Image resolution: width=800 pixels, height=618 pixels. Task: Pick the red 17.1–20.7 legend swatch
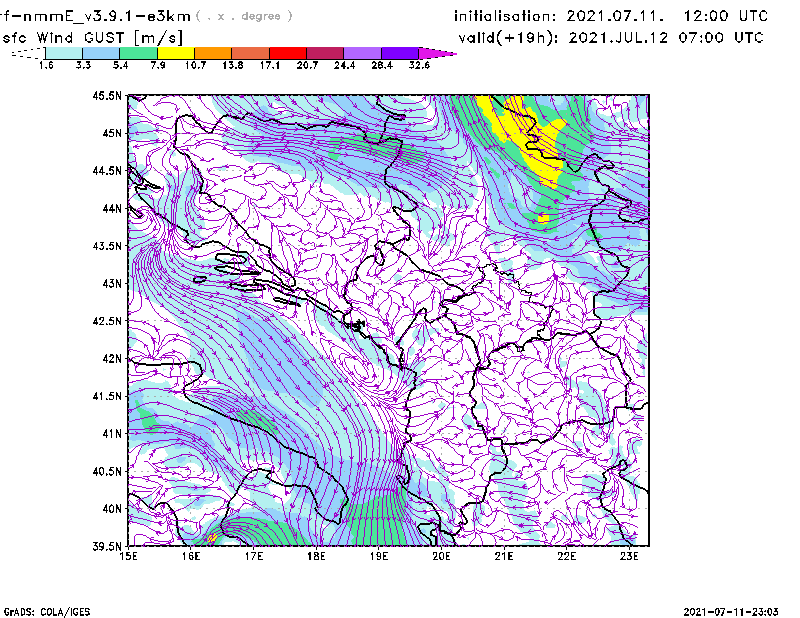(288, 53)
